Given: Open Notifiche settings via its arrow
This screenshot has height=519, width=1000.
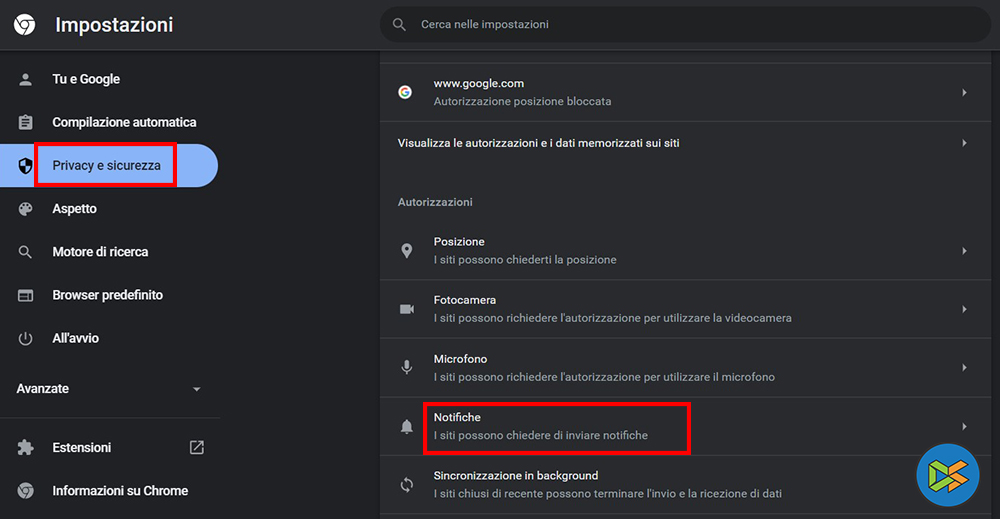Looking at the screenshot, I should 964,426.
